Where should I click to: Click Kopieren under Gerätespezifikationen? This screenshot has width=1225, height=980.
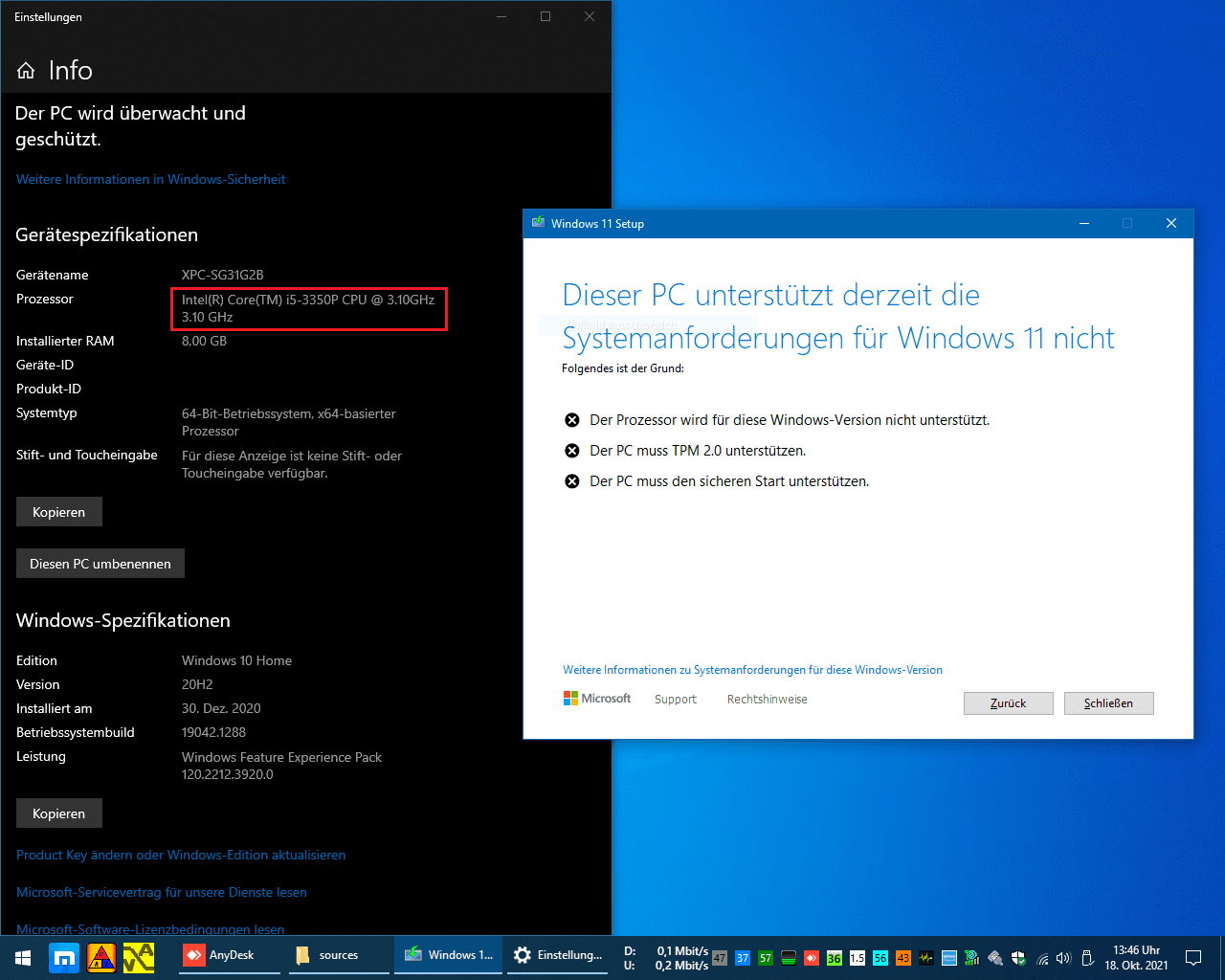pos(59,512)
